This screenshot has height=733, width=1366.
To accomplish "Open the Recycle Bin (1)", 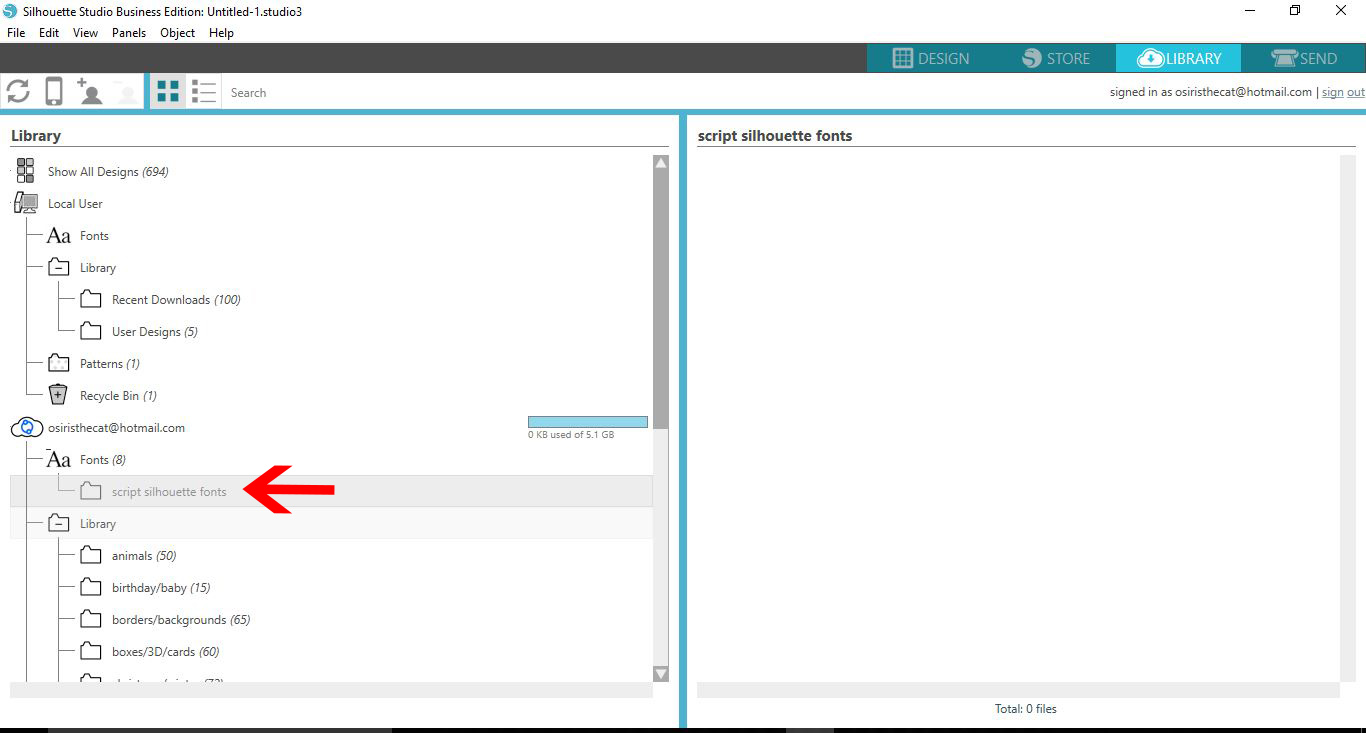I will click(118, 396).
